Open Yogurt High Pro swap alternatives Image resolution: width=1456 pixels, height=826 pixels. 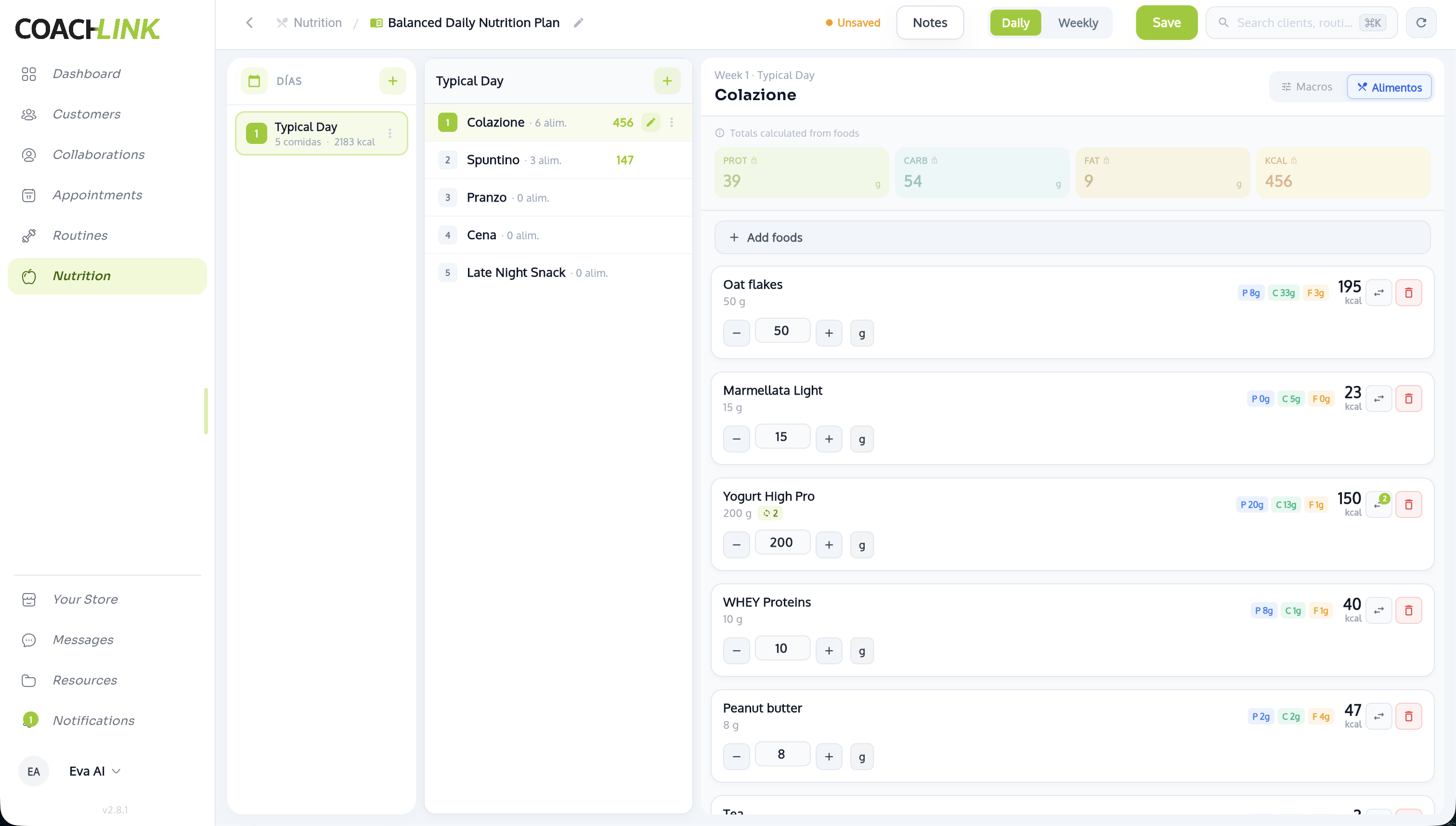pyautogui.click(x=1379, y=504)
